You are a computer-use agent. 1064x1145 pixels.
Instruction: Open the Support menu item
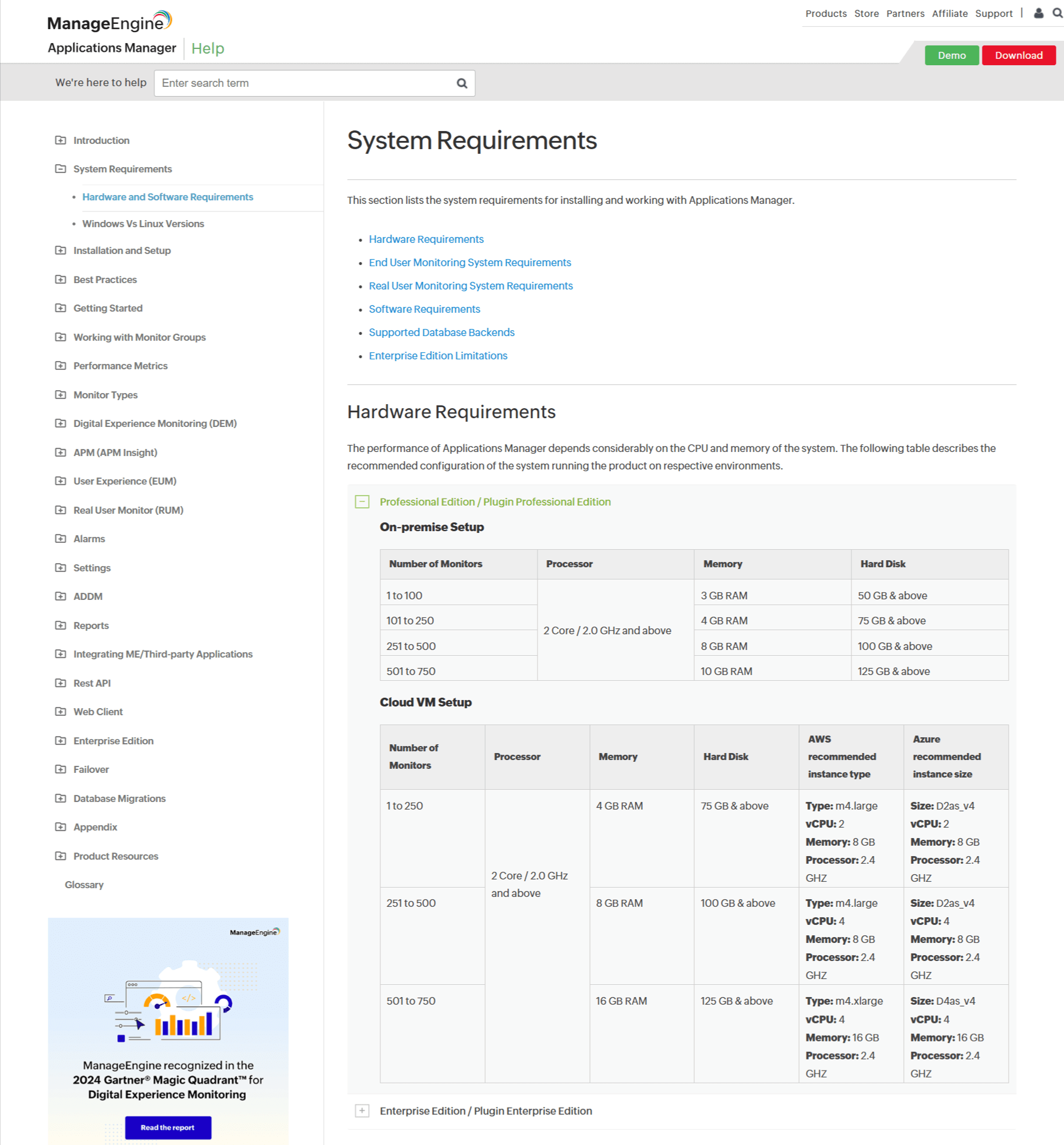pyautogui.click(x=994, y=13)
